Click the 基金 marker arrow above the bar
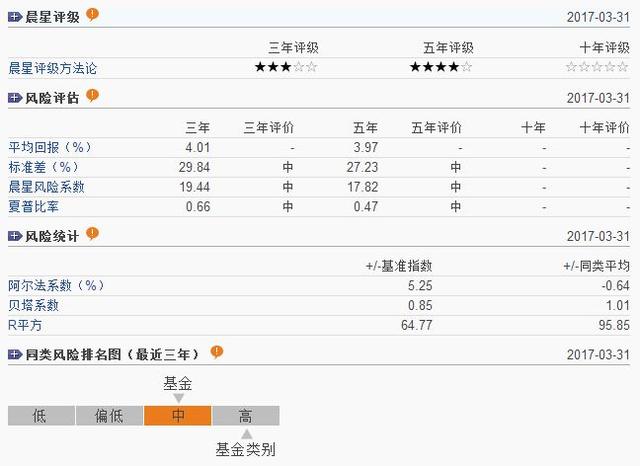Image resolution: width=640 pixels, height=466 pixels. [x=178, y=398]
